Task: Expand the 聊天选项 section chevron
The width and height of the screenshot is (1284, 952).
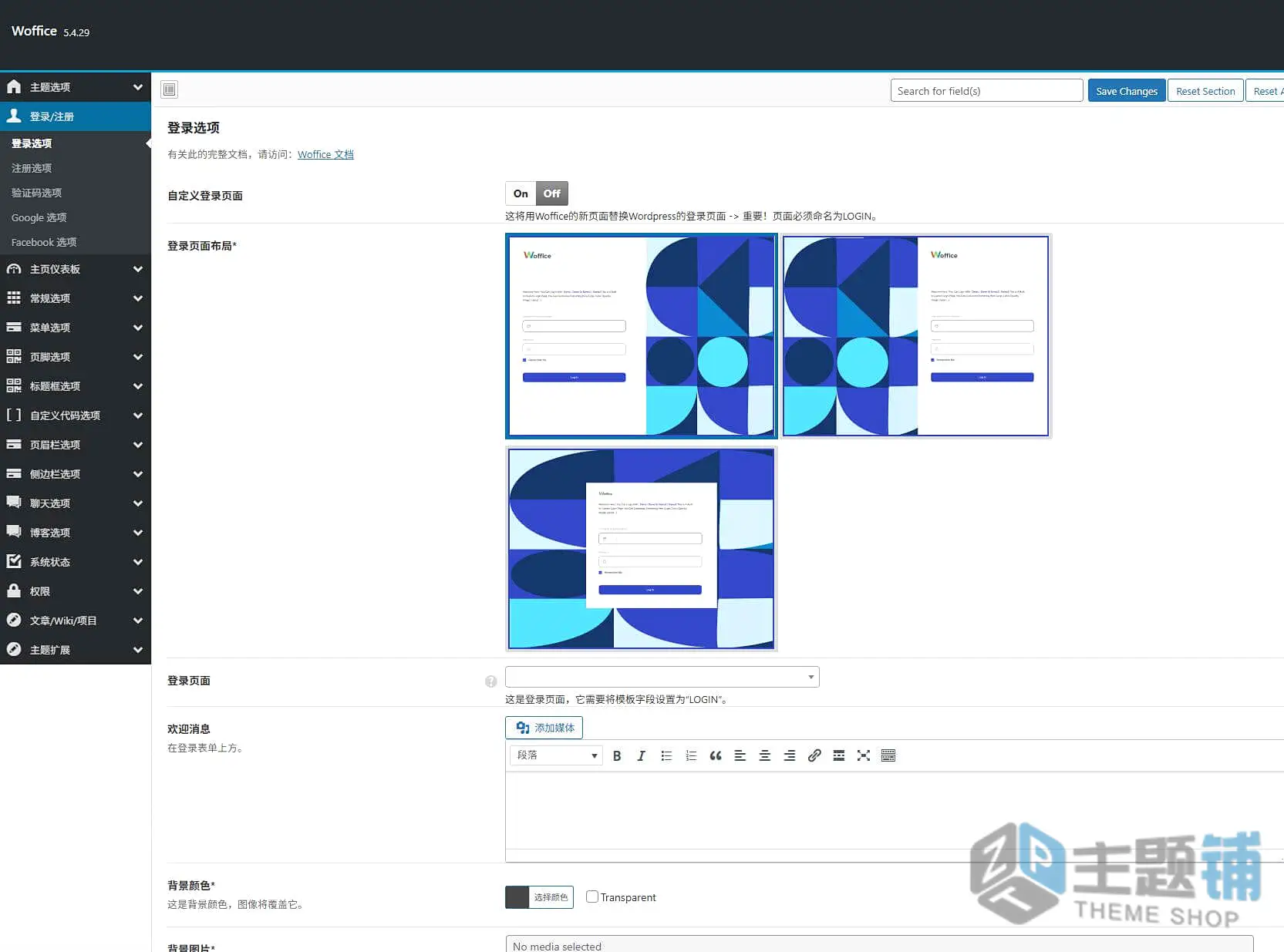Action: pyautogui.click(x=137, y=503)
